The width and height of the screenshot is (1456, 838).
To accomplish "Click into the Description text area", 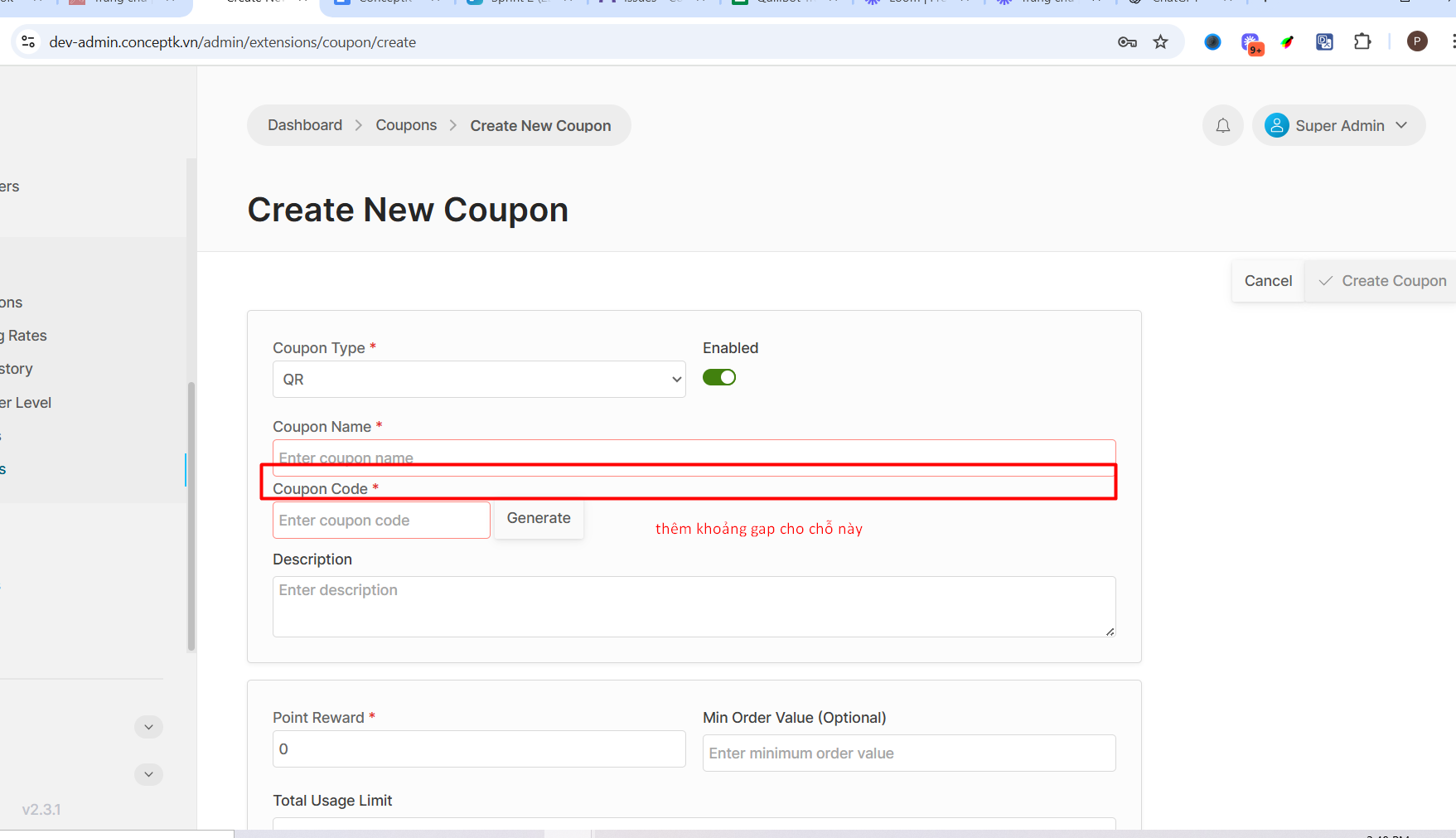I will pos(693,607).
